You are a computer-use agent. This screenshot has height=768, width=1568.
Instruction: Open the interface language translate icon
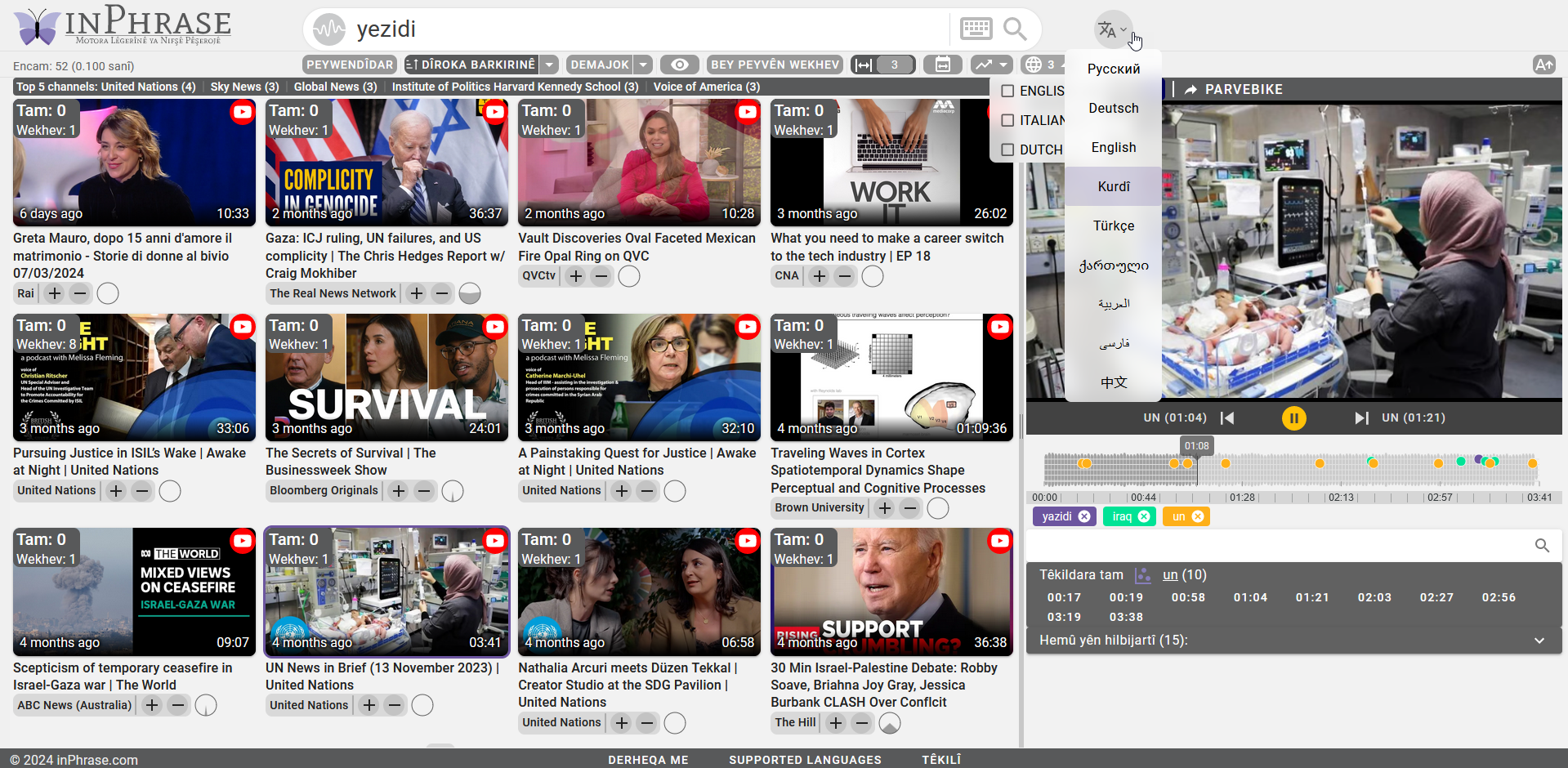tap(1112, 30)
